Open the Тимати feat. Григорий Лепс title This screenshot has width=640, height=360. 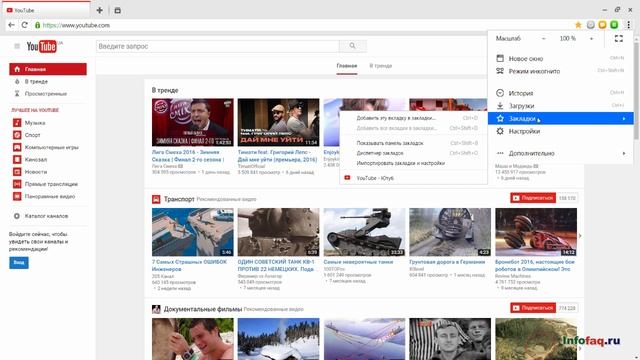click(277, 156)
